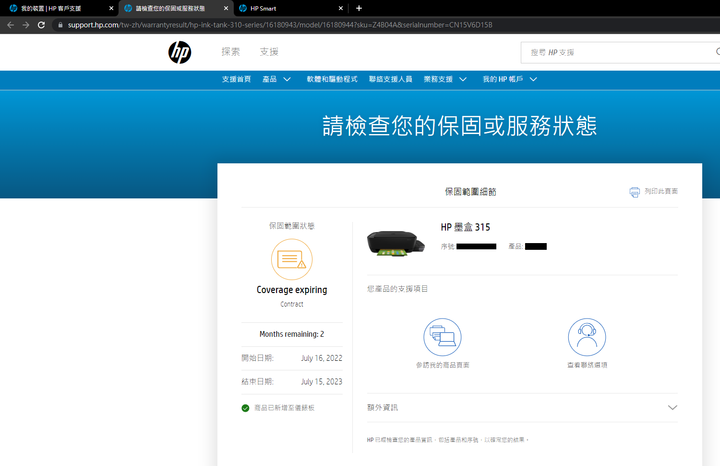Go to 支援首頁
The height and width of the screenshot is (466, 720).
pos(236,79)
